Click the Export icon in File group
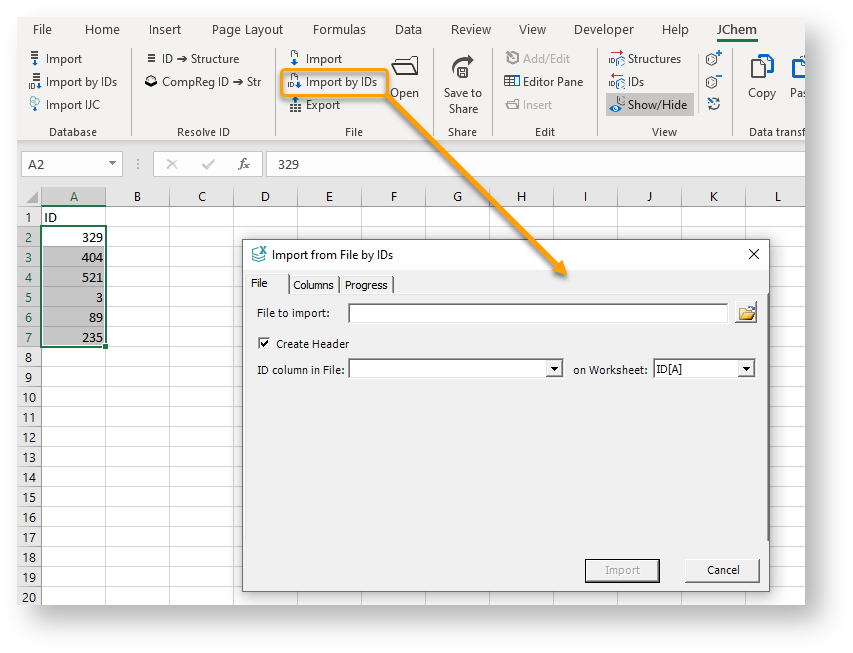The height and width of the screenshot is (653, 853). [x=295, y=105]
